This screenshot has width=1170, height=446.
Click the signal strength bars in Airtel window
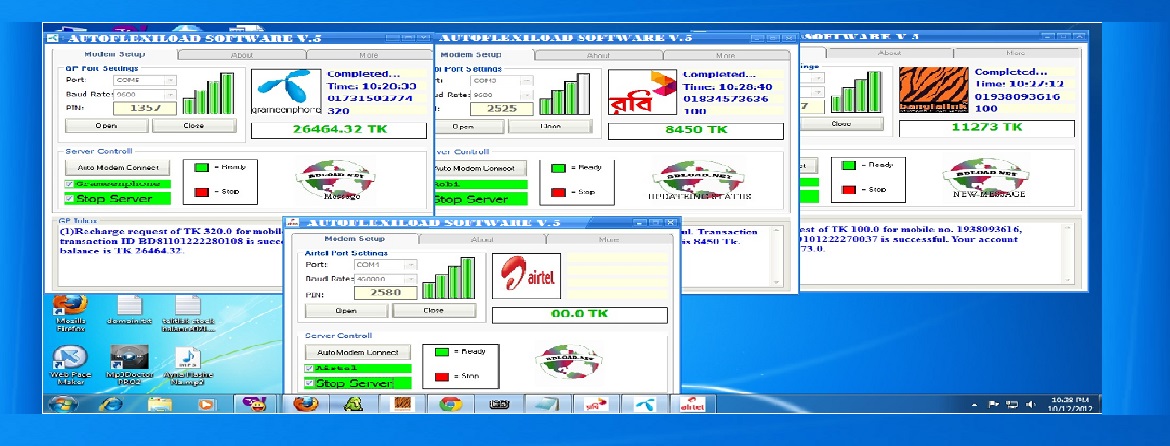[x=448, y=278]
